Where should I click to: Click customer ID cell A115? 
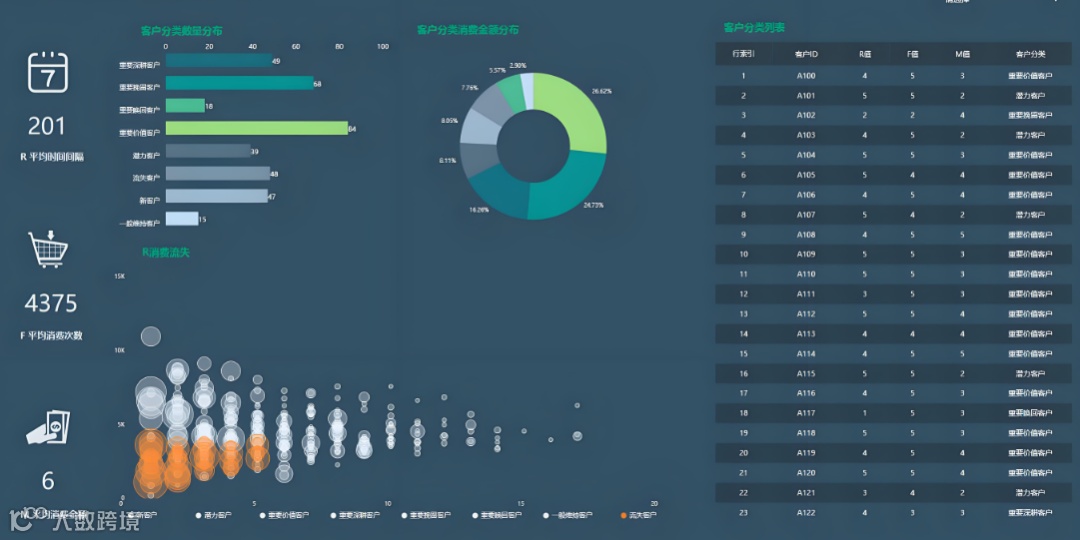(x=806, y=374)
